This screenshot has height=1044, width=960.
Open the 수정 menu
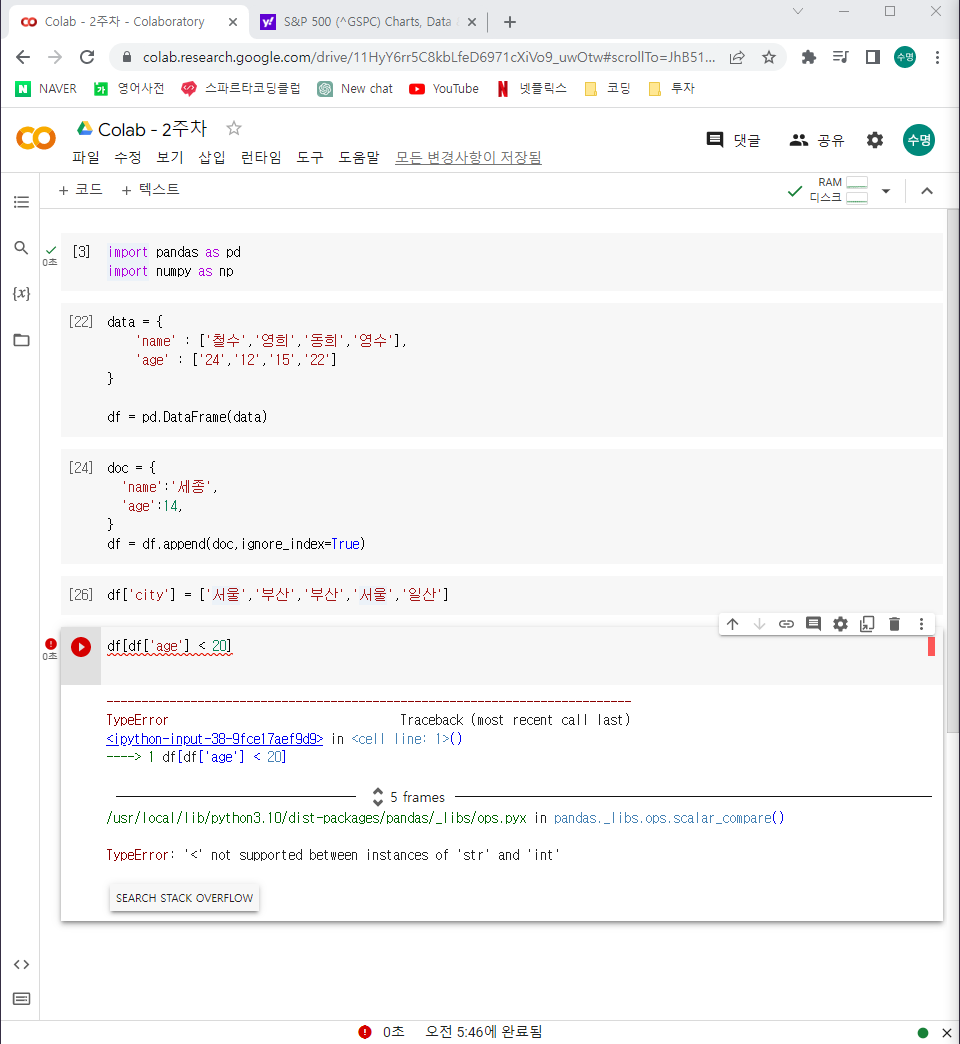point(128,158)
